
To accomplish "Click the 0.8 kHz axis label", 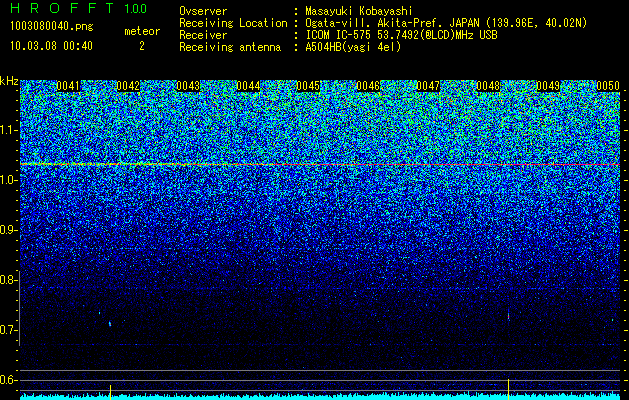I will [9, 280].
